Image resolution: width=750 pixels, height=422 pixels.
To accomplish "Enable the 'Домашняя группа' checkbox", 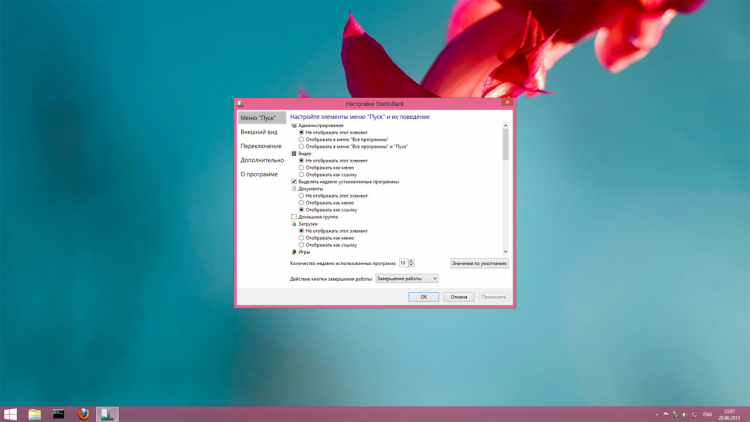I will click(294, 217).
